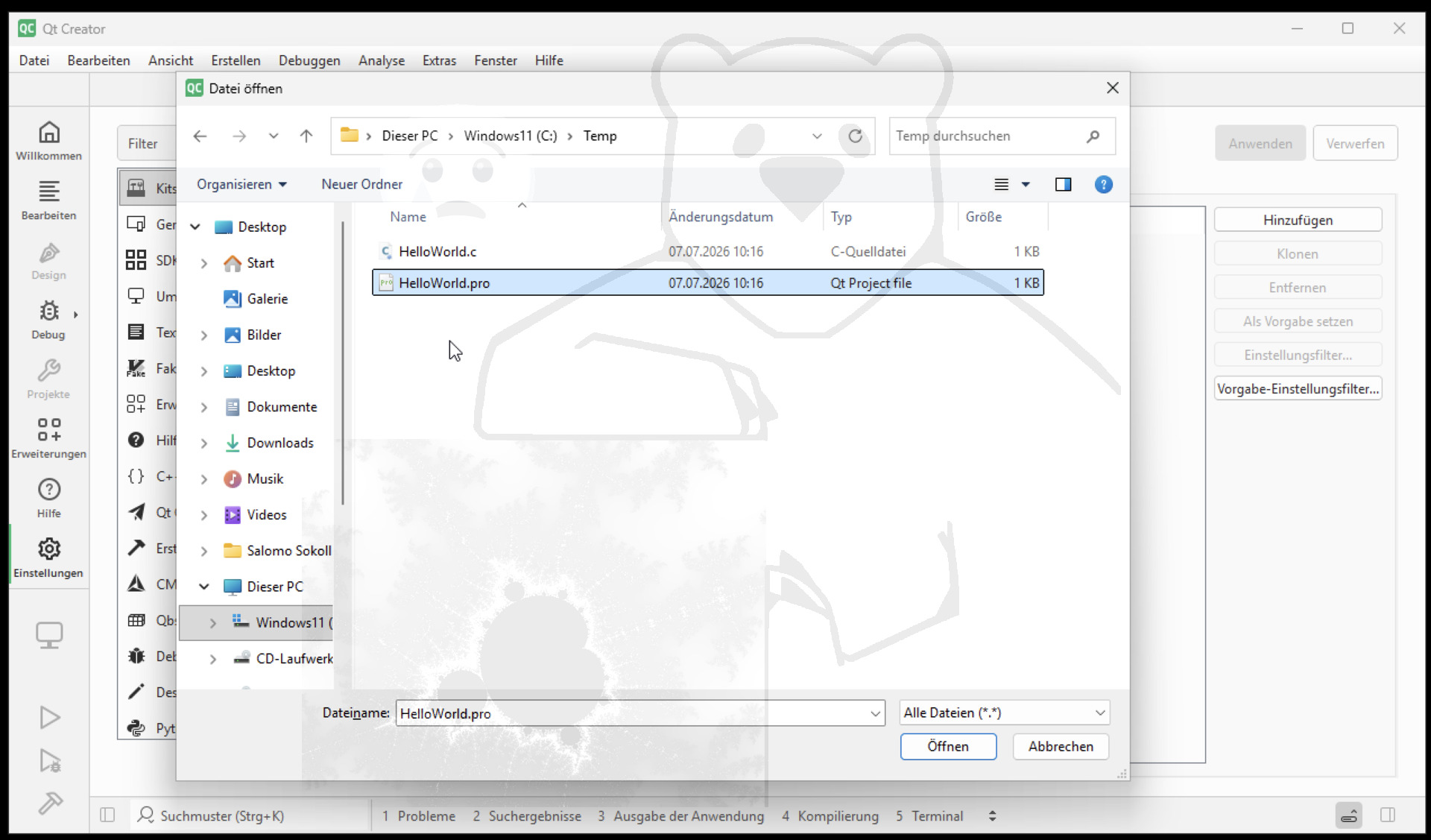Screen dimensions: 1431x840
Task: Select the HelloWorld.pro file
Action: 707,283
